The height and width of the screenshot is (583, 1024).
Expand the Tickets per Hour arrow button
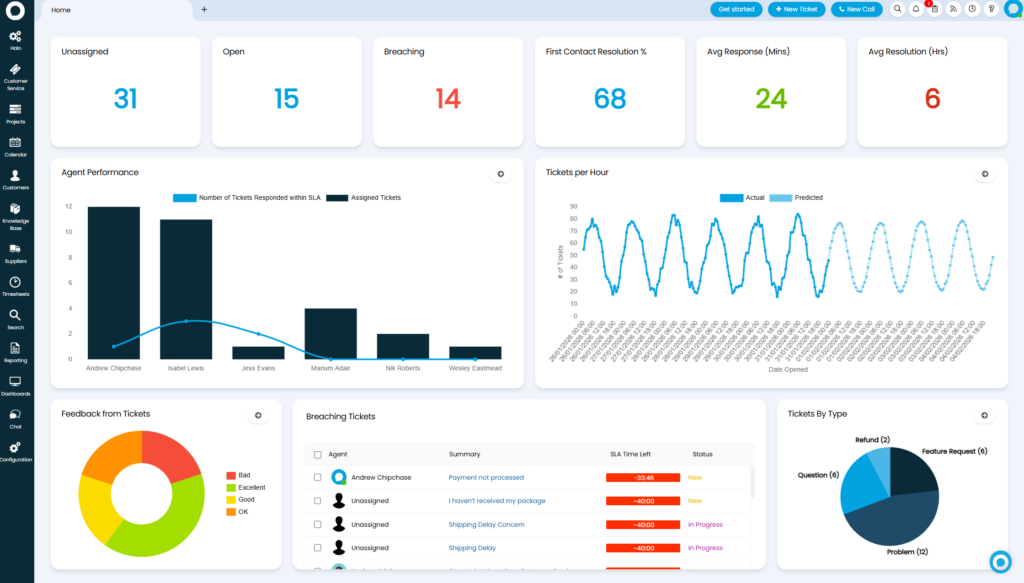pyautogui.click(x=985, y=174)
